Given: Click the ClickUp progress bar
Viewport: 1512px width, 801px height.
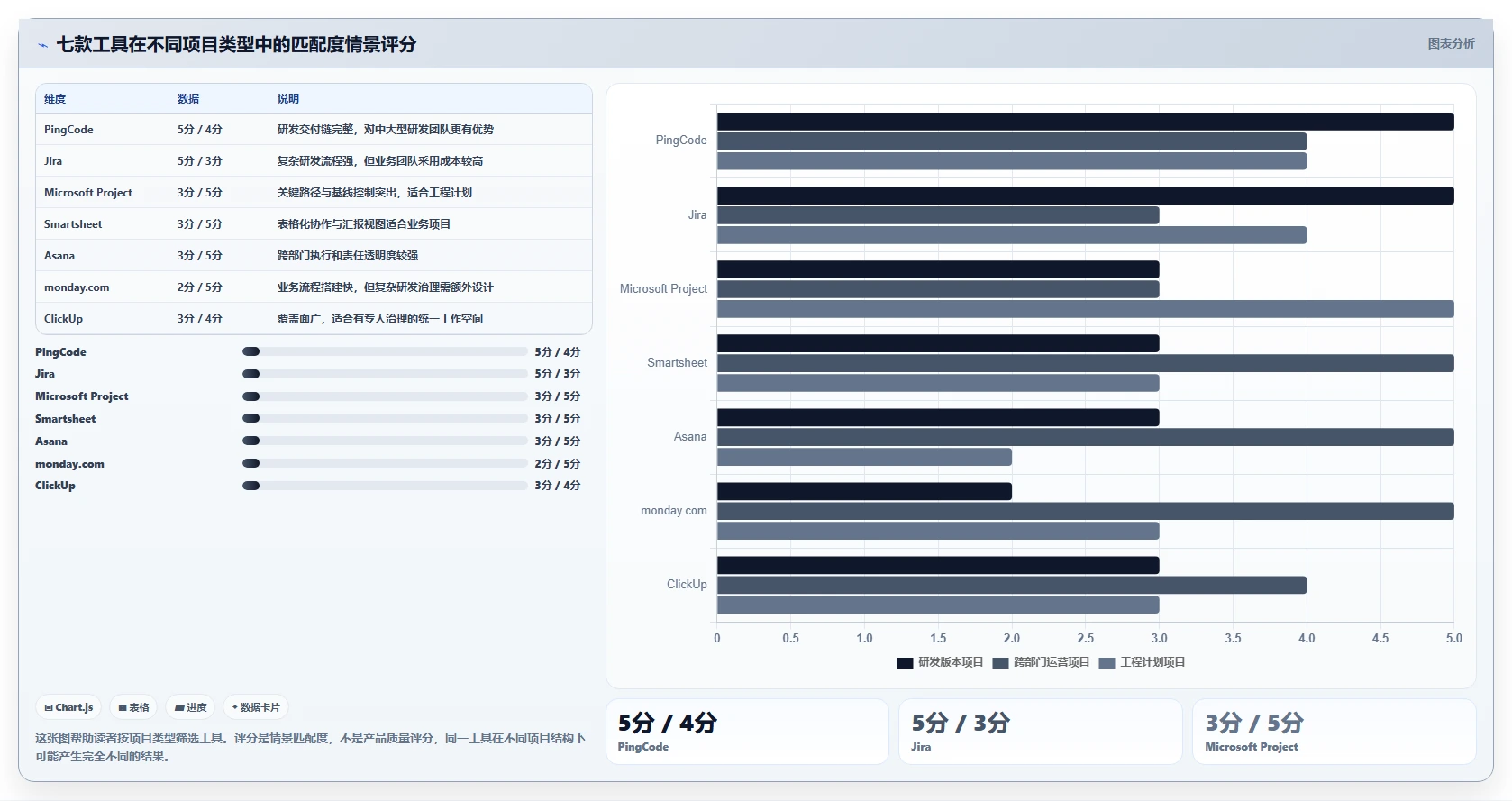Looking at the screenshot, I should (385, 486).
